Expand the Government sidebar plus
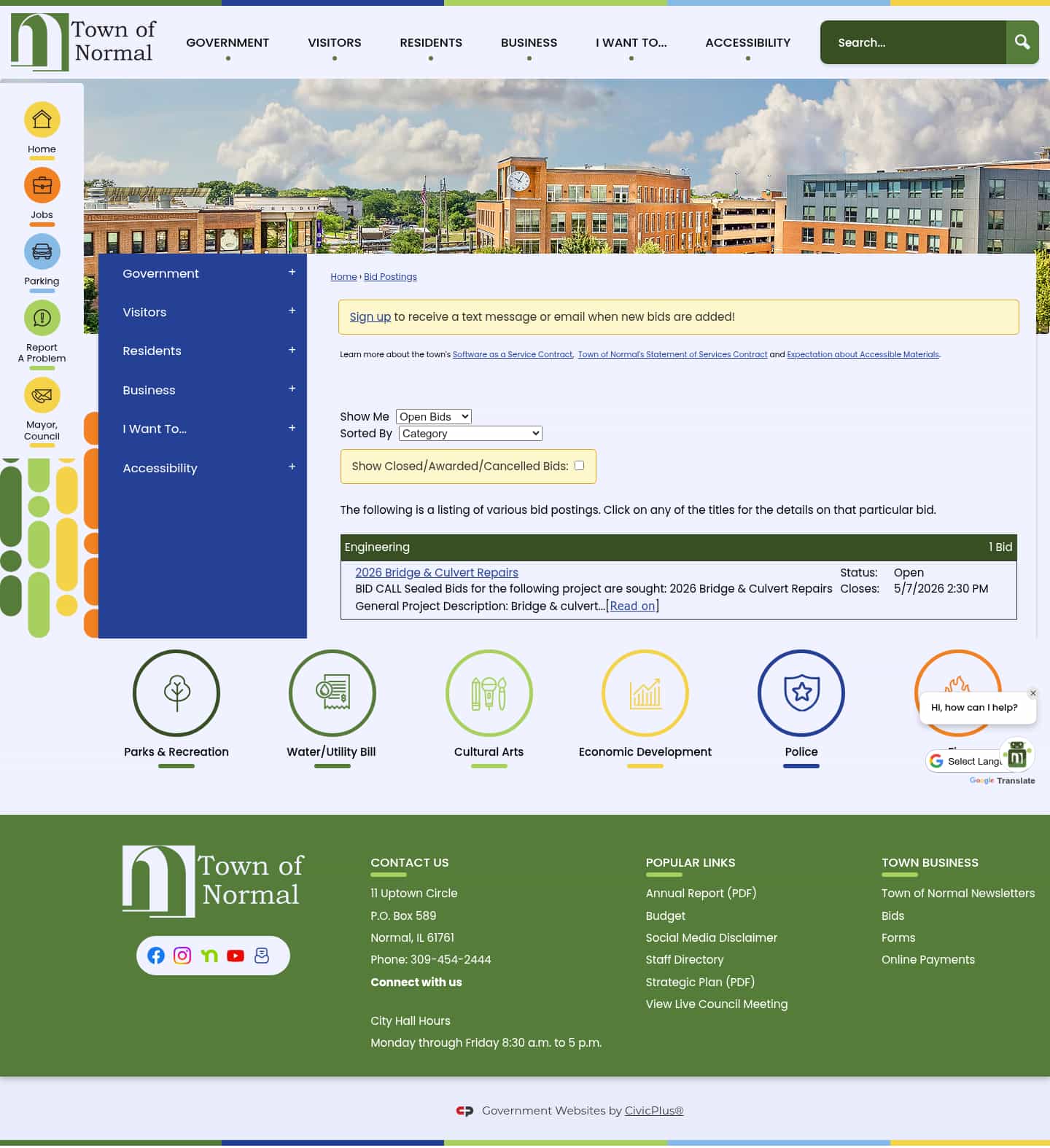 (292, 273)
